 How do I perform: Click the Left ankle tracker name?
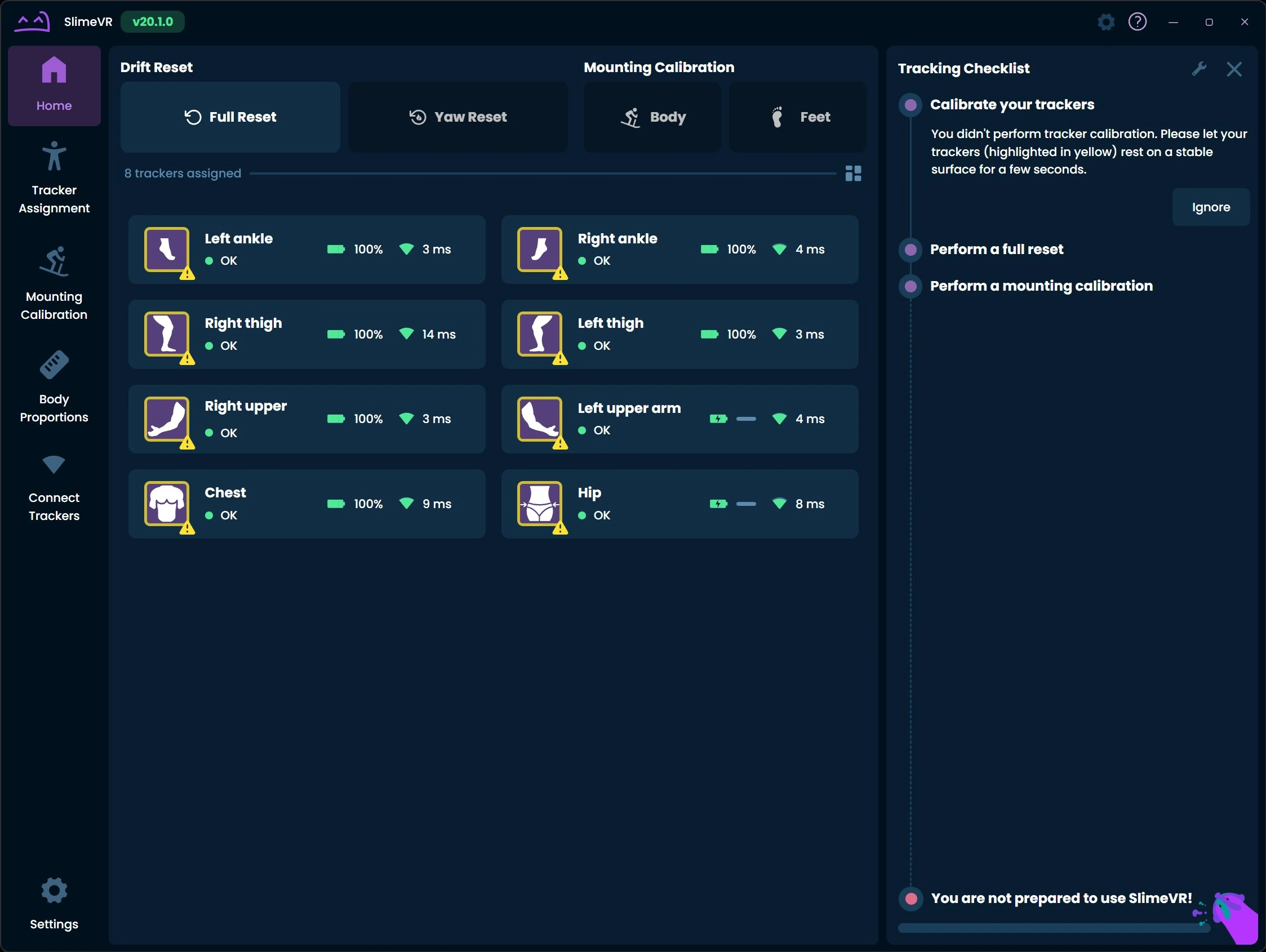pos(239,239)
